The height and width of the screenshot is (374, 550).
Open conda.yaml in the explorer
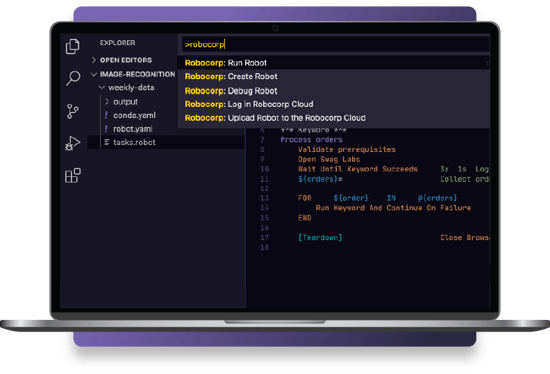(x=134, y=115)
